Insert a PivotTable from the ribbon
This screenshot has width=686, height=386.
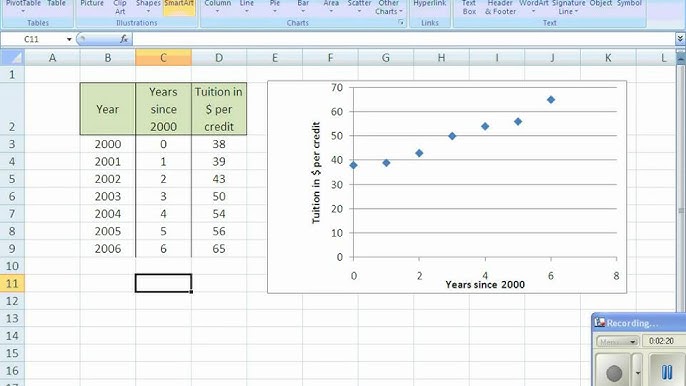23,6
